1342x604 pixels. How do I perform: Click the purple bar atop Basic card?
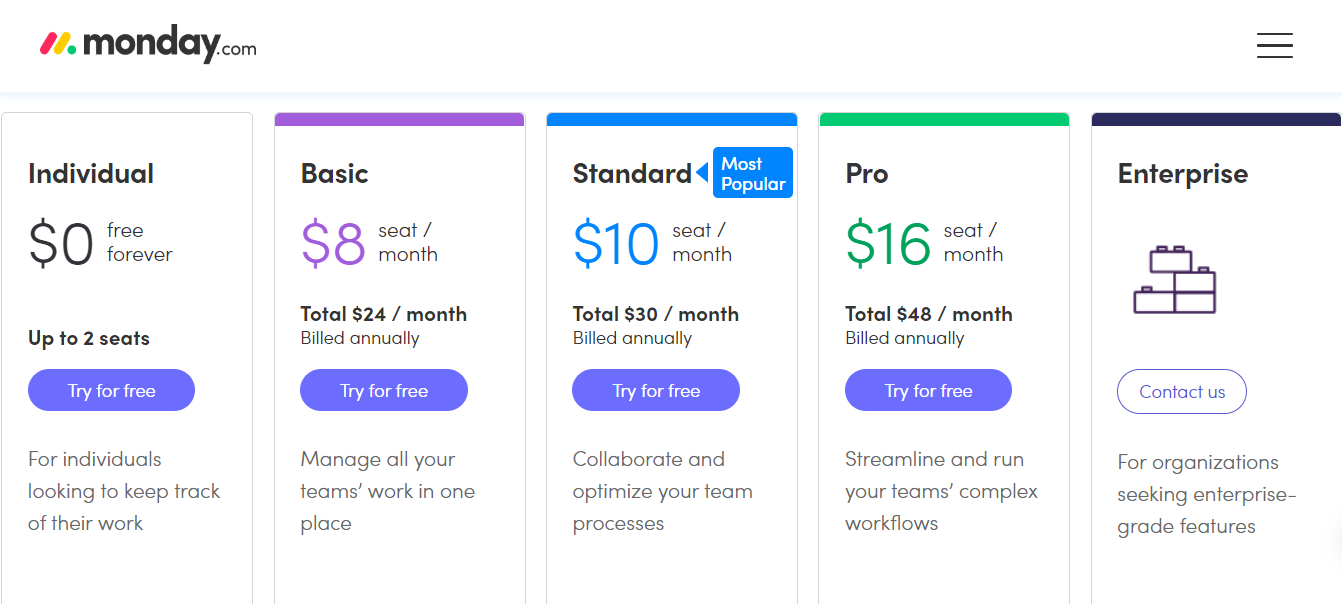[399, 120]
